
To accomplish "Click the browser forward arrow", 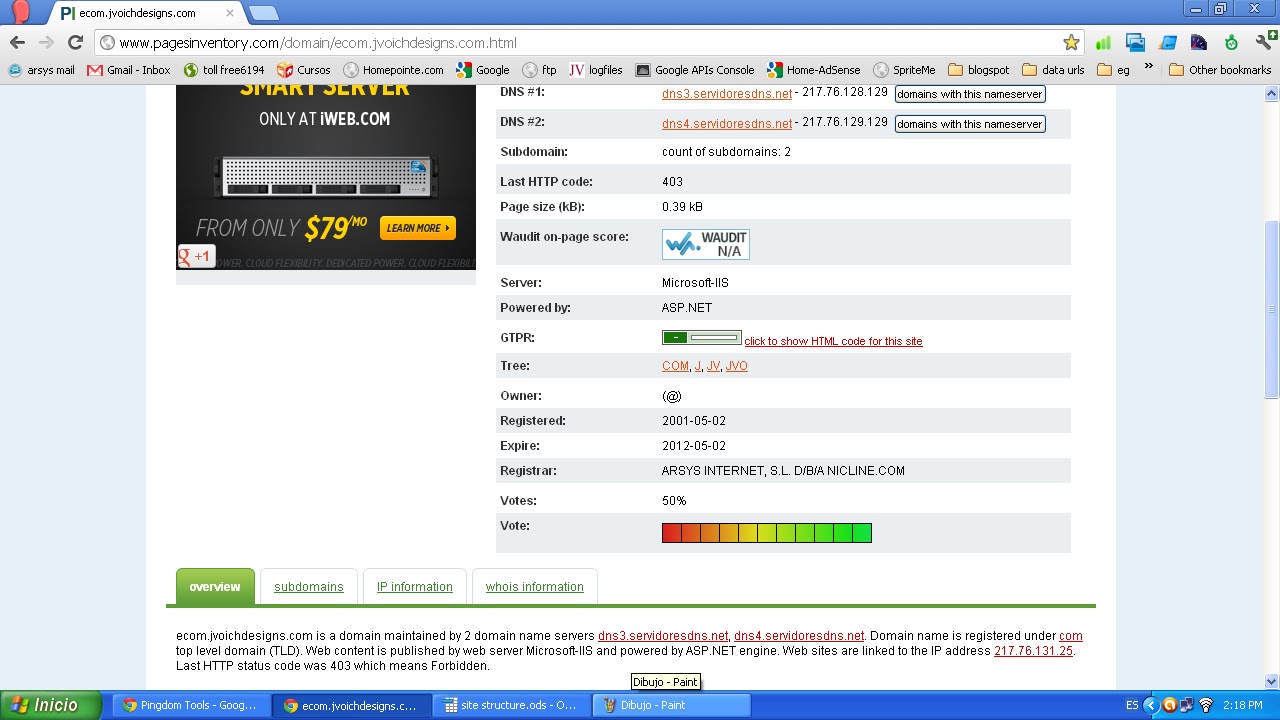I will pyautogui.click(x=46, y=43).
